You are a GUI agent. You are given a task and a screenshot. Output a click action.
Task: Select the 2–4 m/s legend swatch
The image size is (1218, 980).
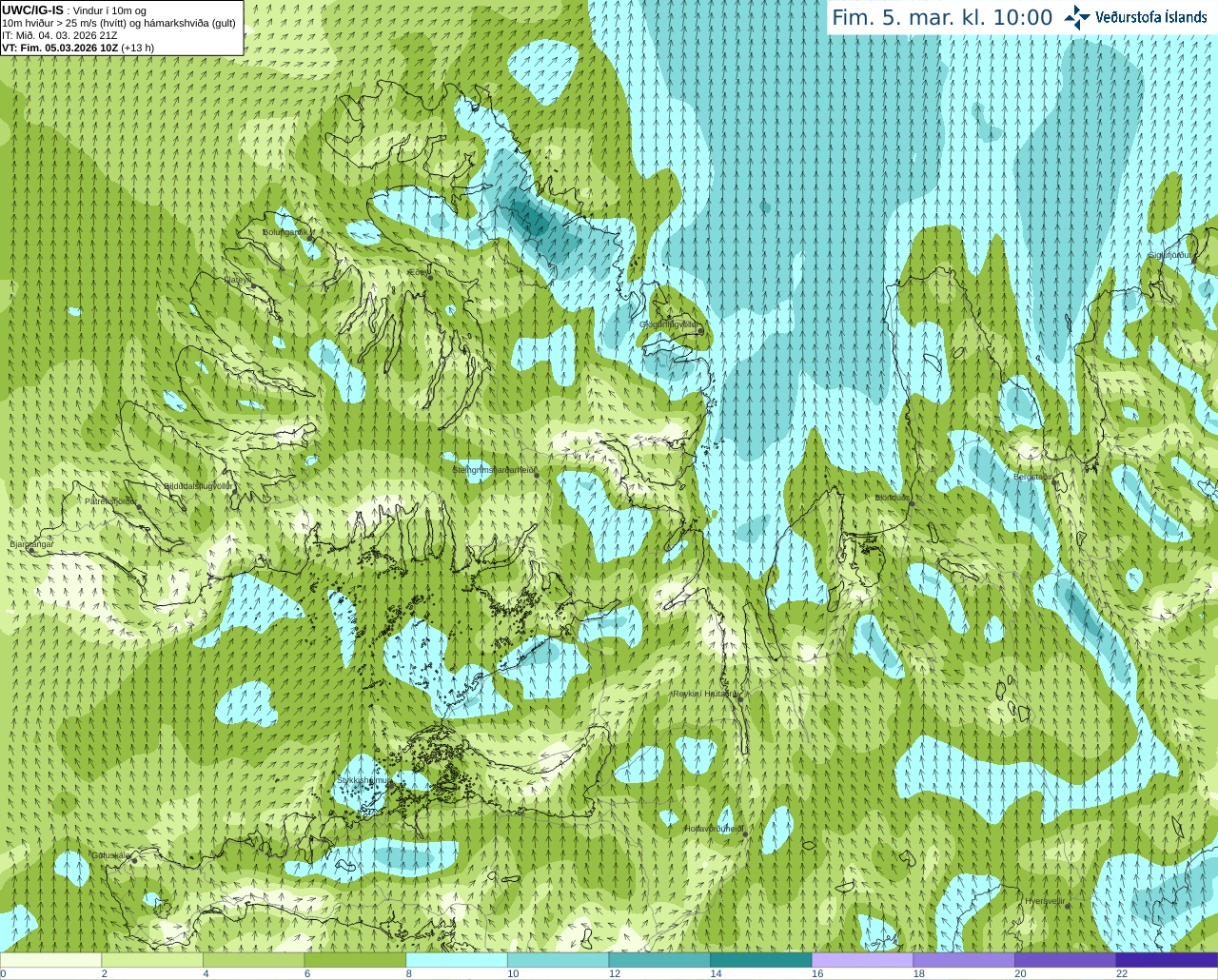click(152, 960)
